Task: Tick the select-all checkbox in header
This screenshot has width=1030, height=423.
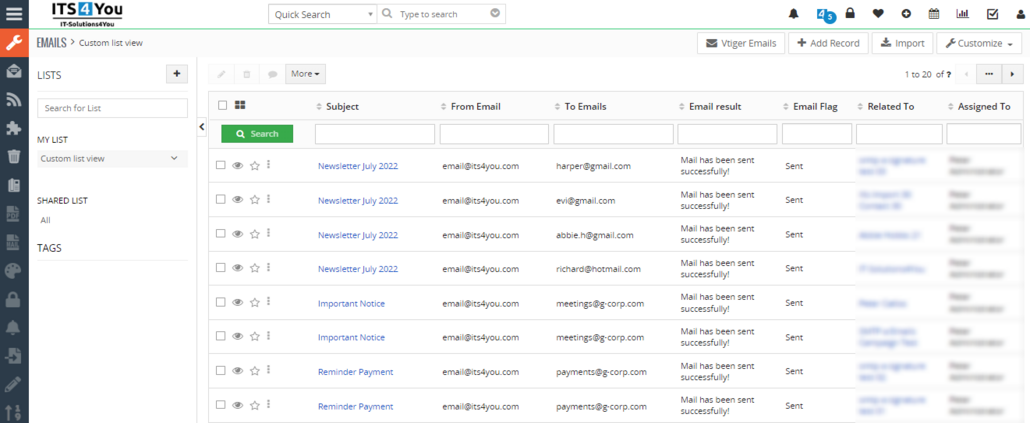Action: 222,106
